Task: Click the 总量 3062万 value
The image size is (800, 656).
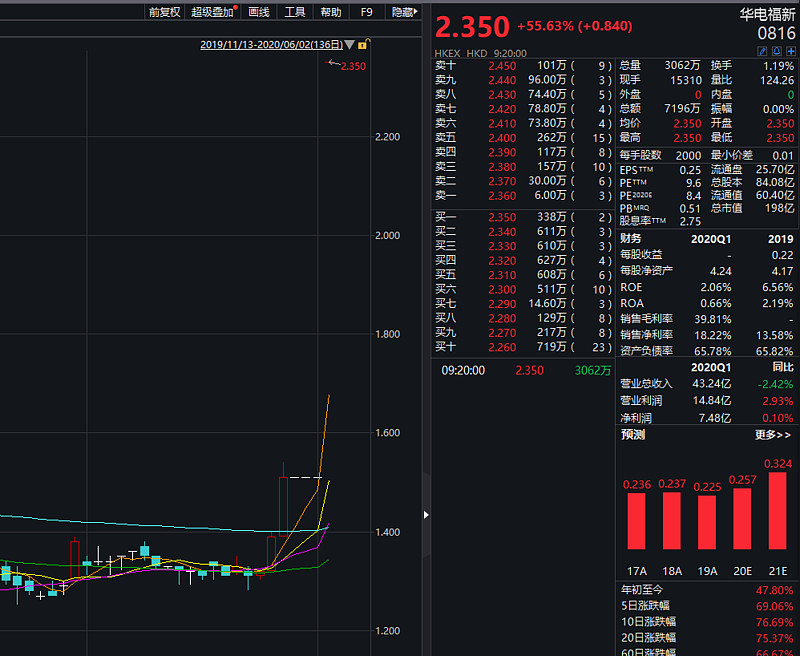Action: (x=682, y=65)
